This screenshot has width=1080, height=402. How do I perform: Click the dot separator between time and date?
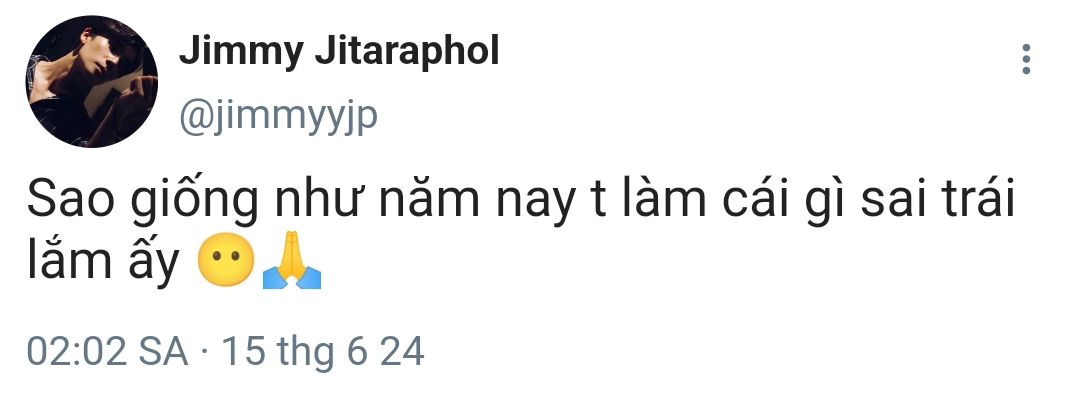205,353
